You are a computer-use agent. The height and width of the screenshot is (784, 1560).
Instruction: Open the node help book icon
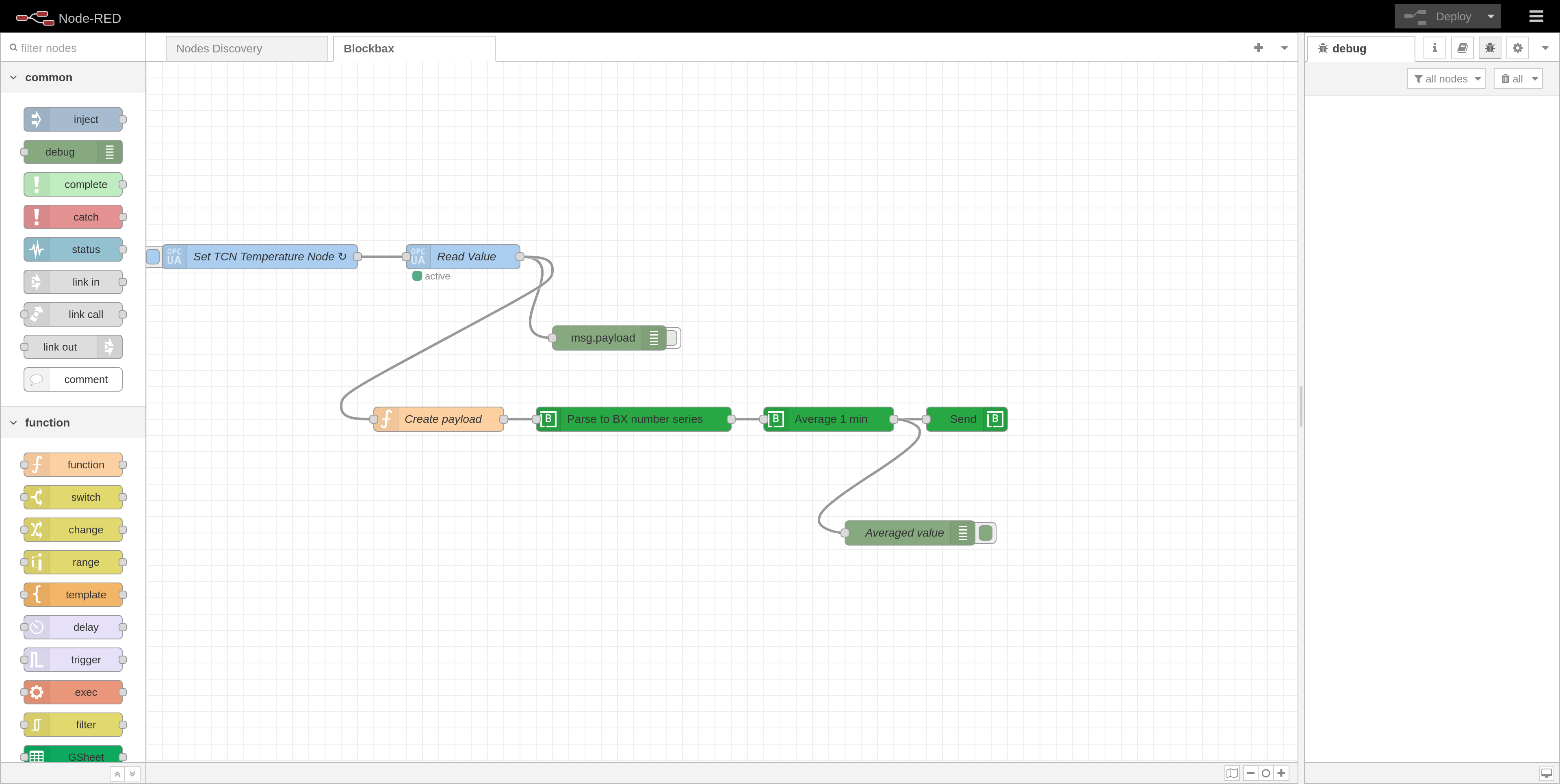point(1462,47)
